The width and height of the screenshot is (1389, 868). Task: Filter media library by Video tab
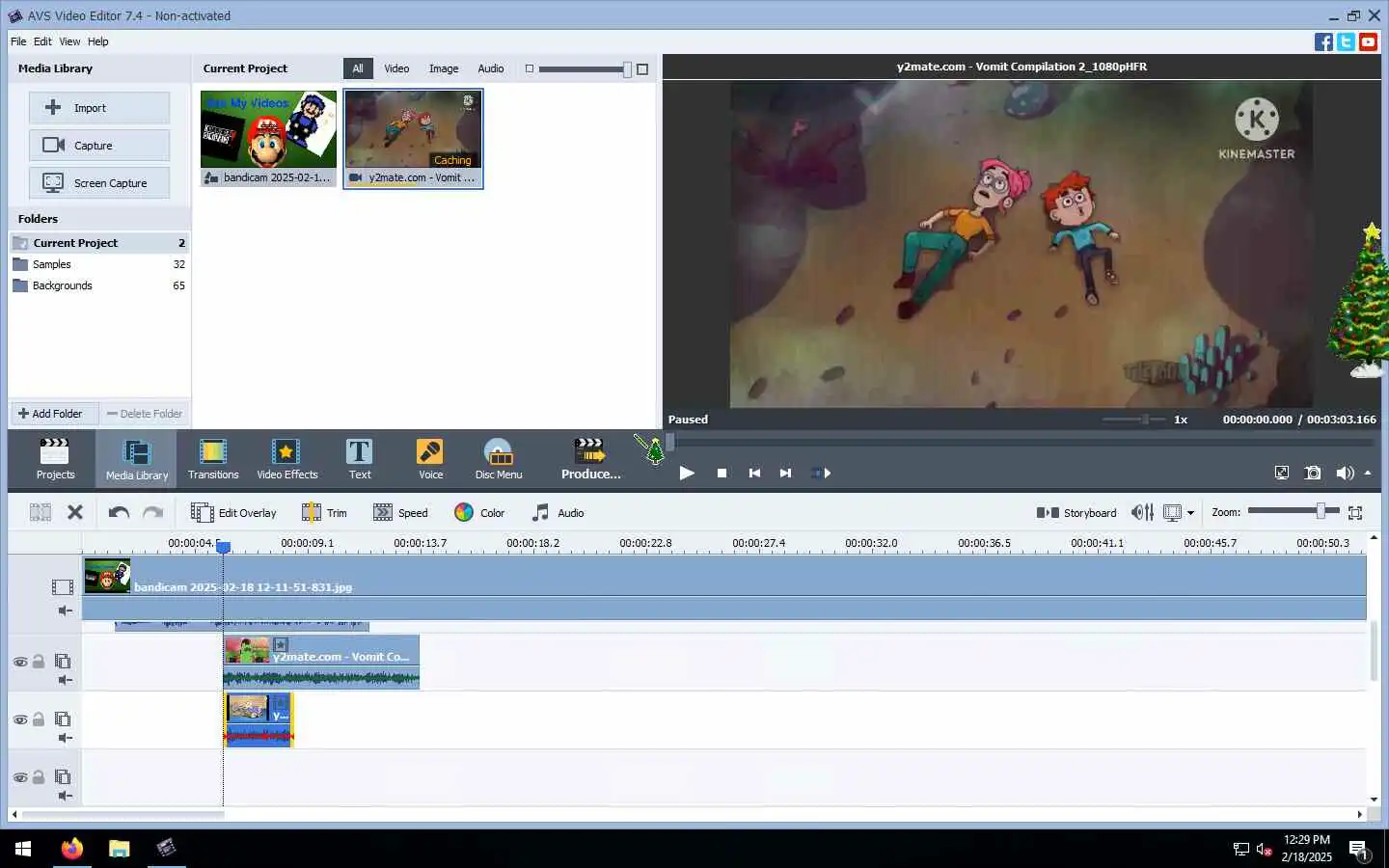click(396, 68)
